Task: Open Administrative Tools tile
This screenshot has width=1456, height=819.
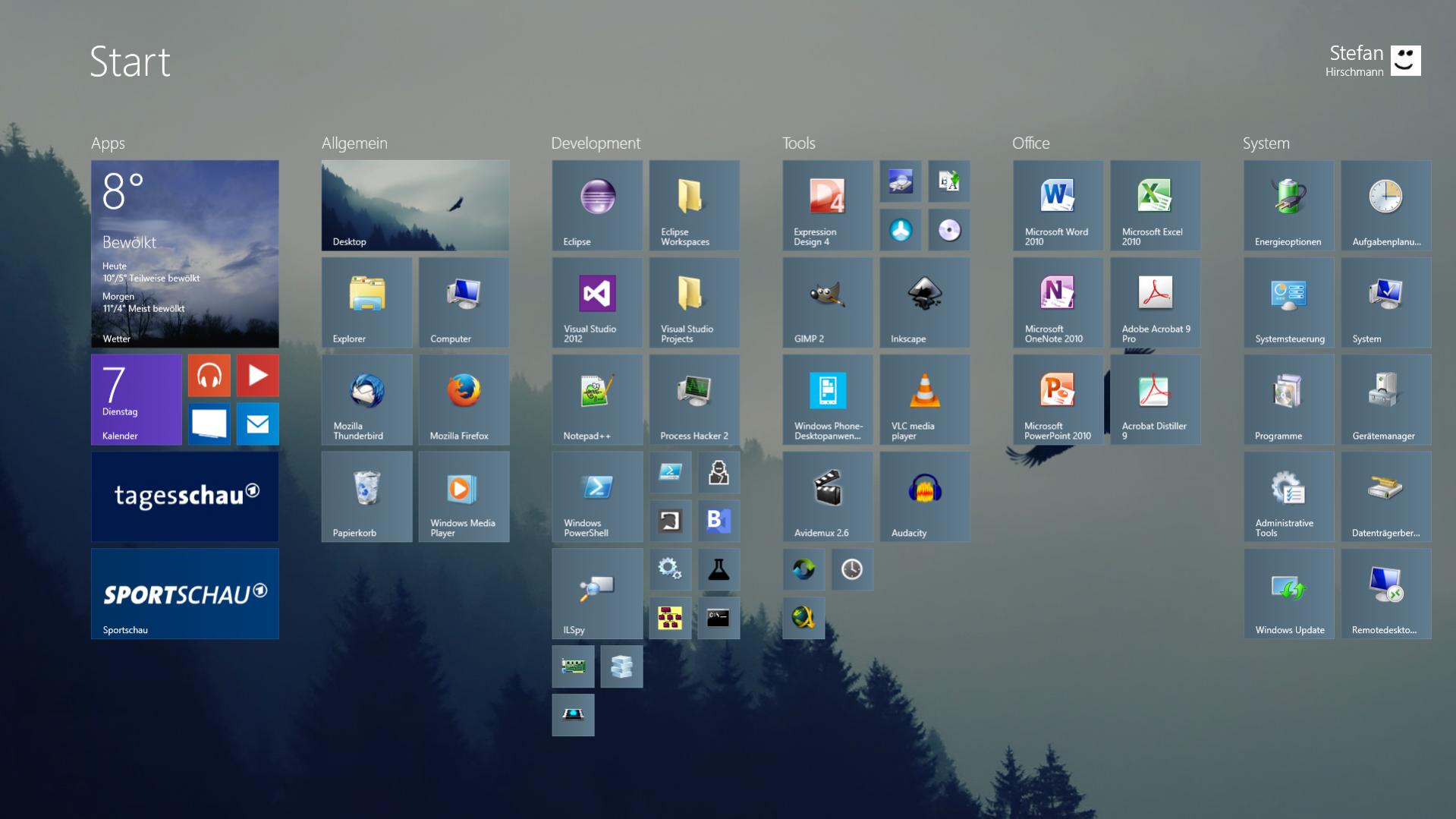Action: point(1289,496)
